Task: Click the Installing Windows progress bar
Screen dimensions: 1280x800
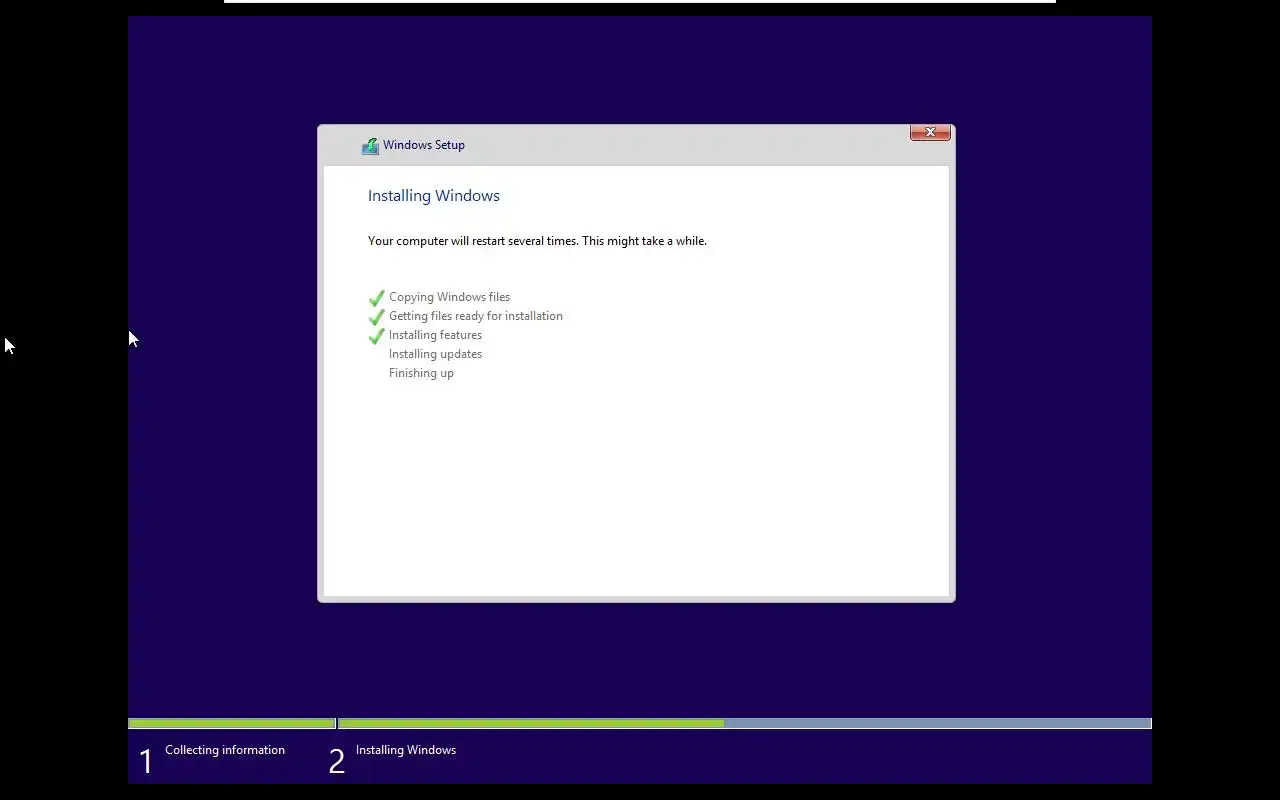Action: click(x=745, y=723)
